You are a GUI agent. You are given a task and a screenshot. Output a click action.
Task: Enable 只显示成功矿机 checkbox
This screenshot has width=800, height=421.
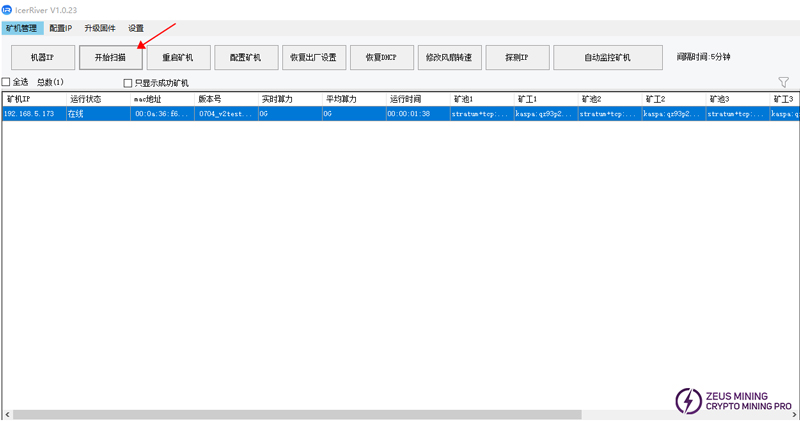128,83
